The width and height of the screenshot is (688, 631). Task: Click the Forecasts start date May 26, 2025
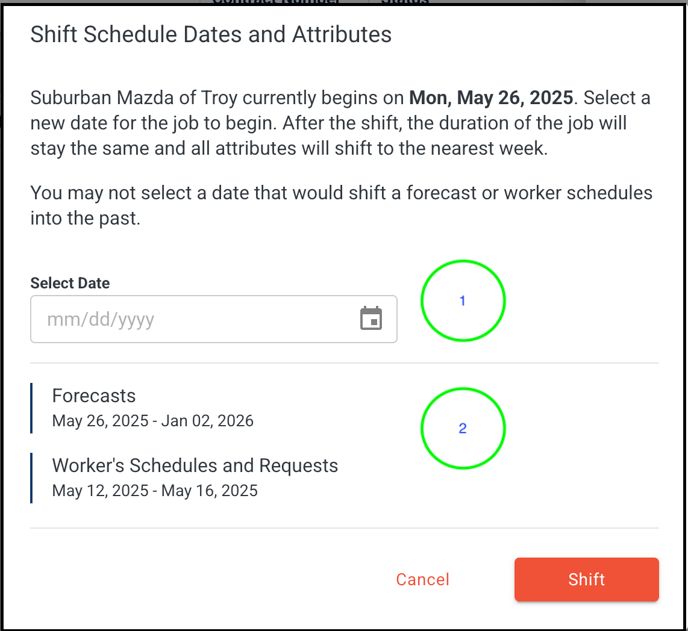(100, 421)
